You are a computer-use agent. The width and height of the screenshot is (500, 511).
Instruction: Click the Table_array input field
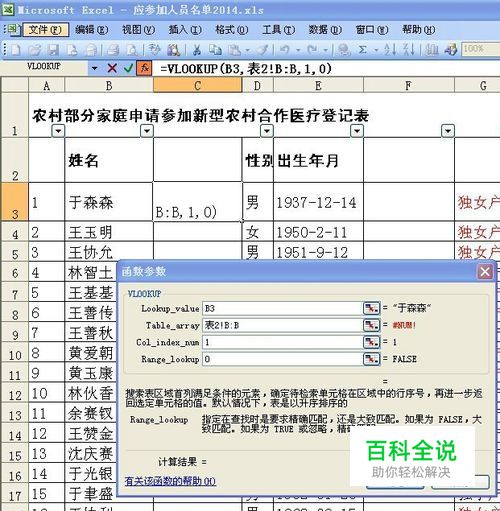pyautogui.click(x=282, y=325)
